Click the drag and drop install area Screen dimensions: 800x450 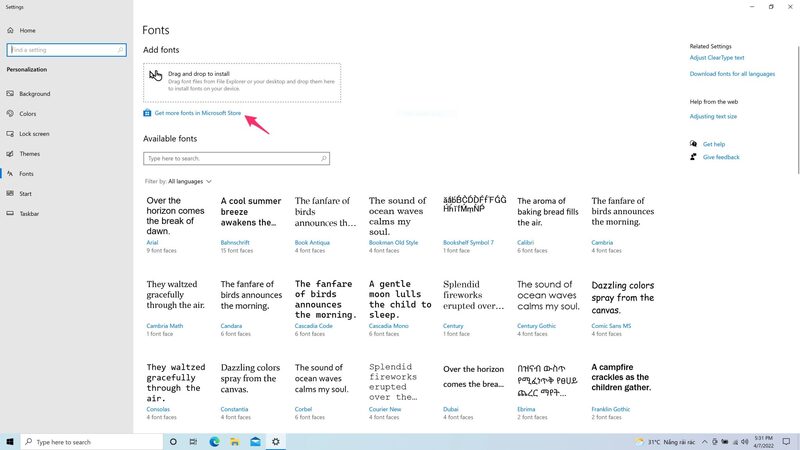(242, 83)
